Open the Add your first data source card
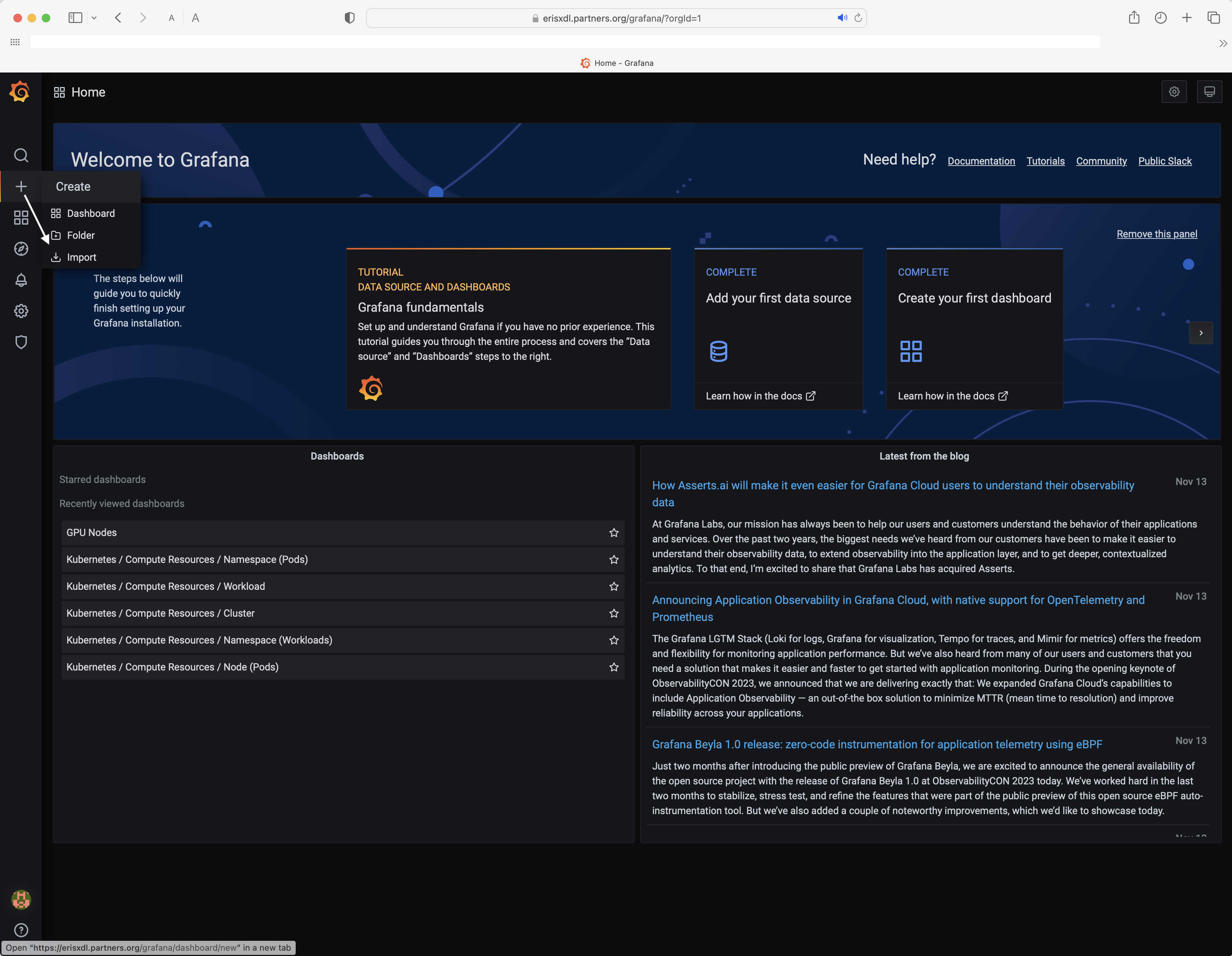Screen dimensions: 1232x956 tap(778, 316)
